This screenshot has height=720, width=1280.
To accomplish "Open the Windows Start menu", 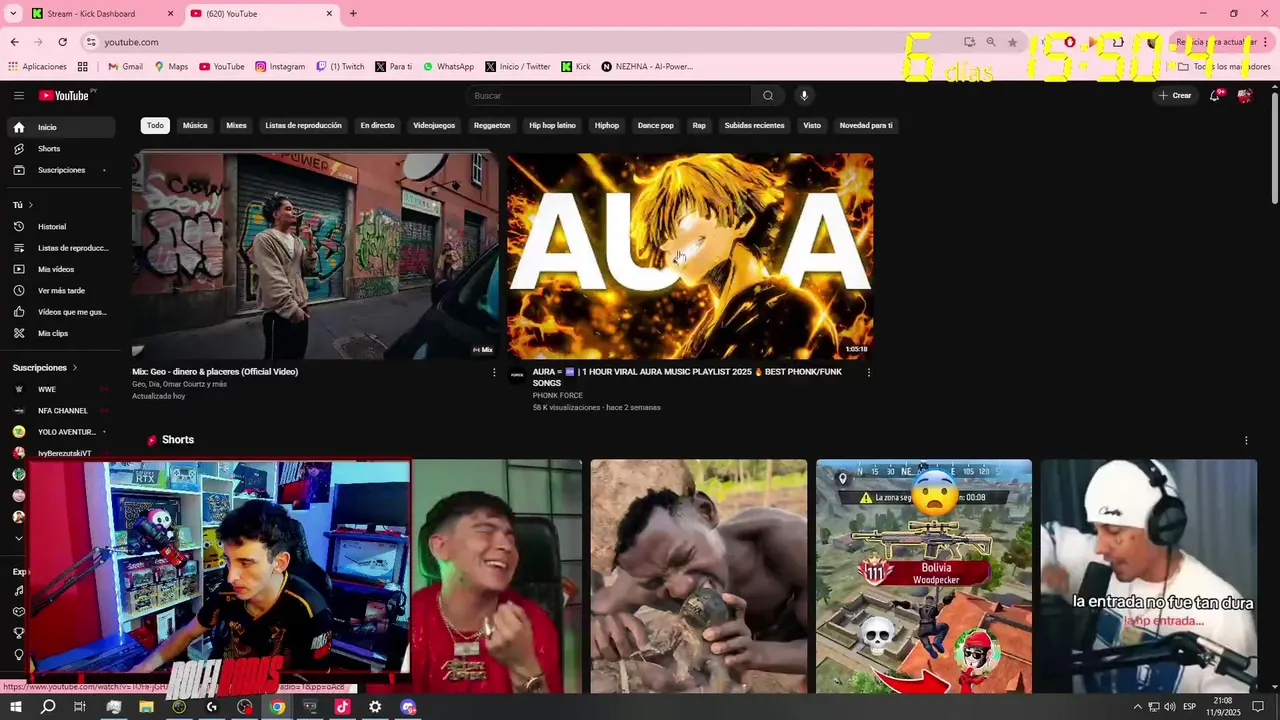I will click(x=15, y=707).
